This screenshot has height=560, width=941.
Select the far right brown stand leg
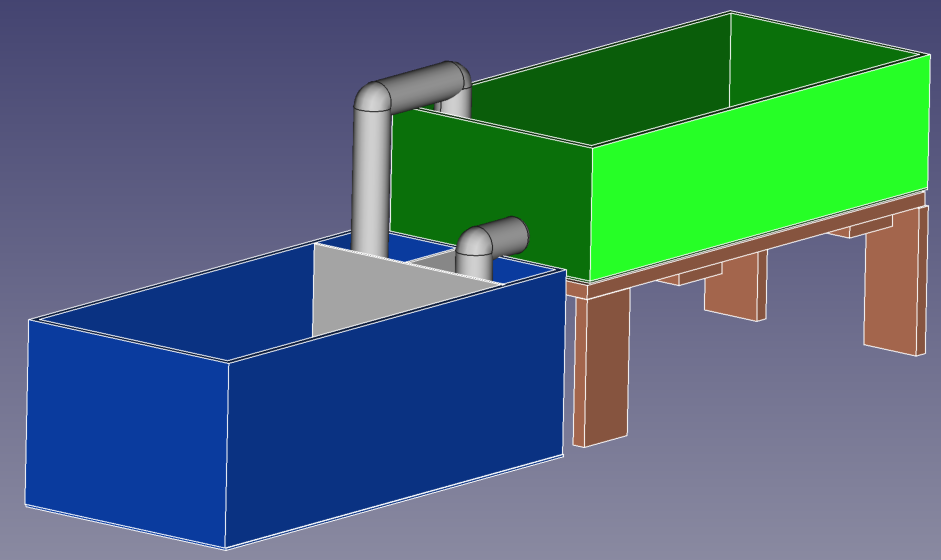(x=896, y=282)
